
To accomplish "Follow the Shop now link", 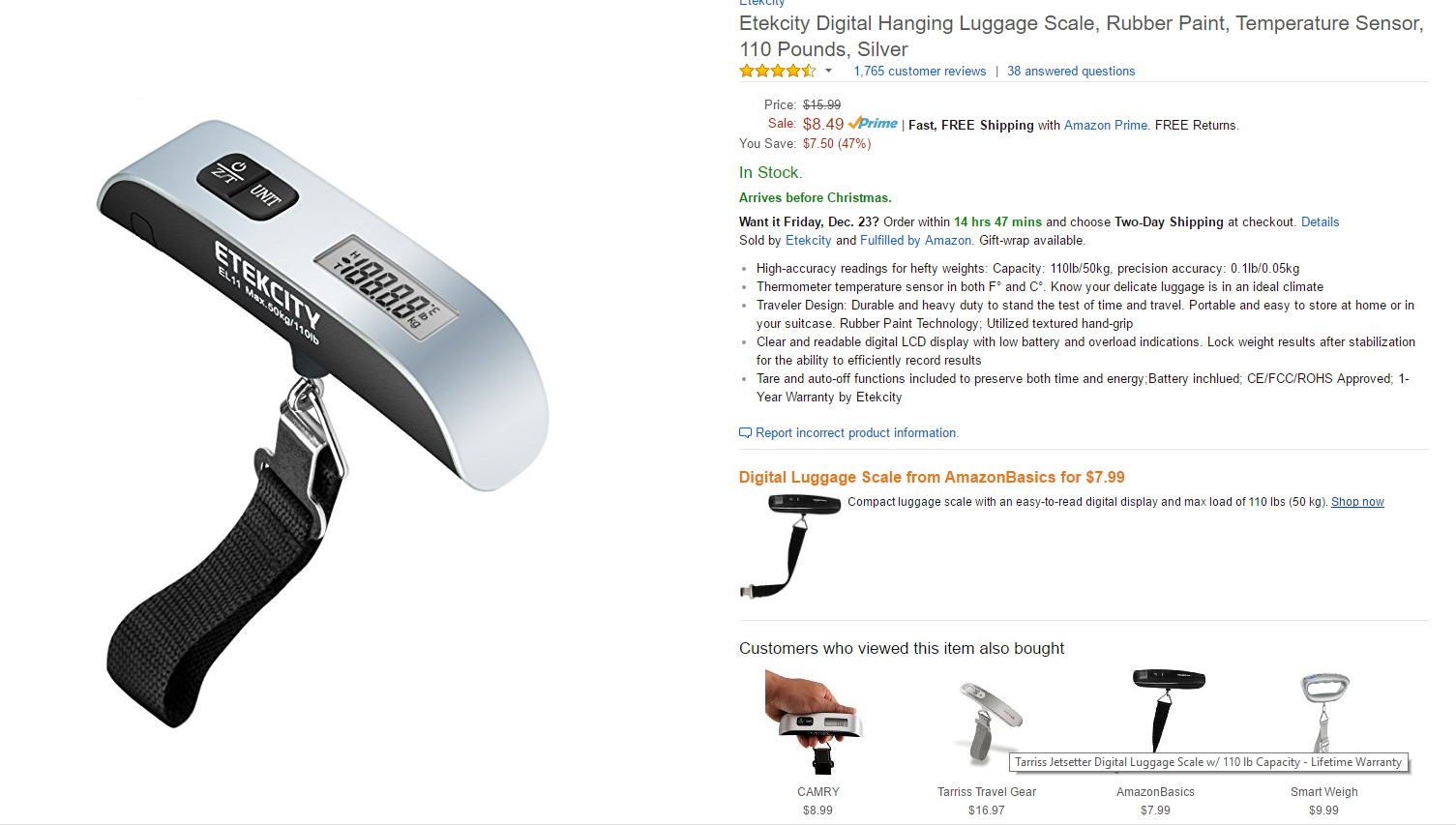I will [1357, 501].
